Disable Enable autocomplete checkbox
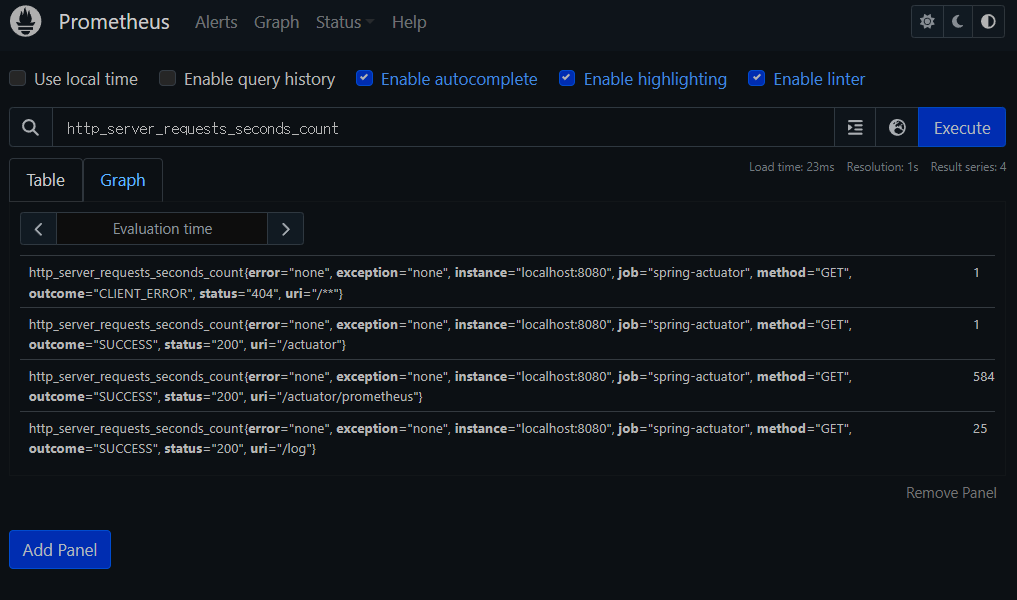Image resolution: width=1017 pixels, height=600 pixels. click(x=365, y=78)
